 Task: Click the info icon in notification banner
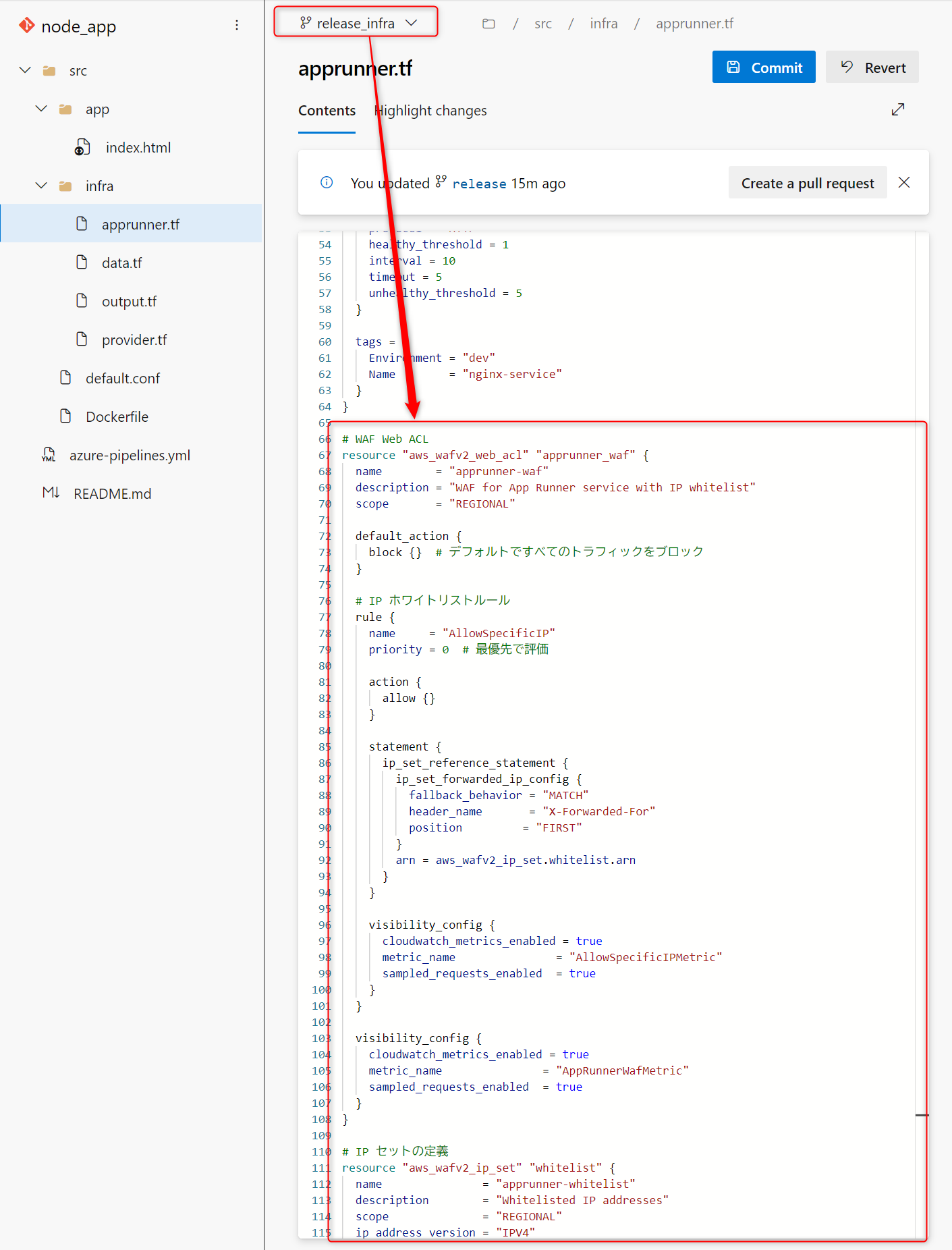[x=327, y=182]
